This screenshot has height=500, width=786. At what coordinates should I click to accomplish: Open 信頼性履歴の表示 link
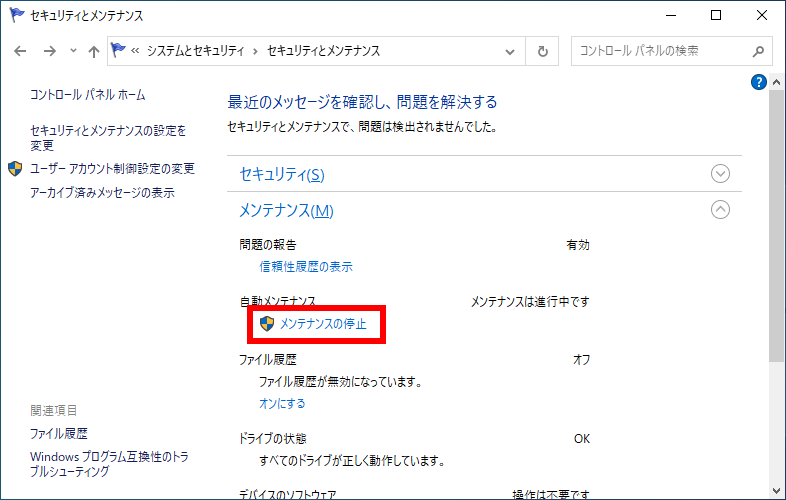coord(306,267)
